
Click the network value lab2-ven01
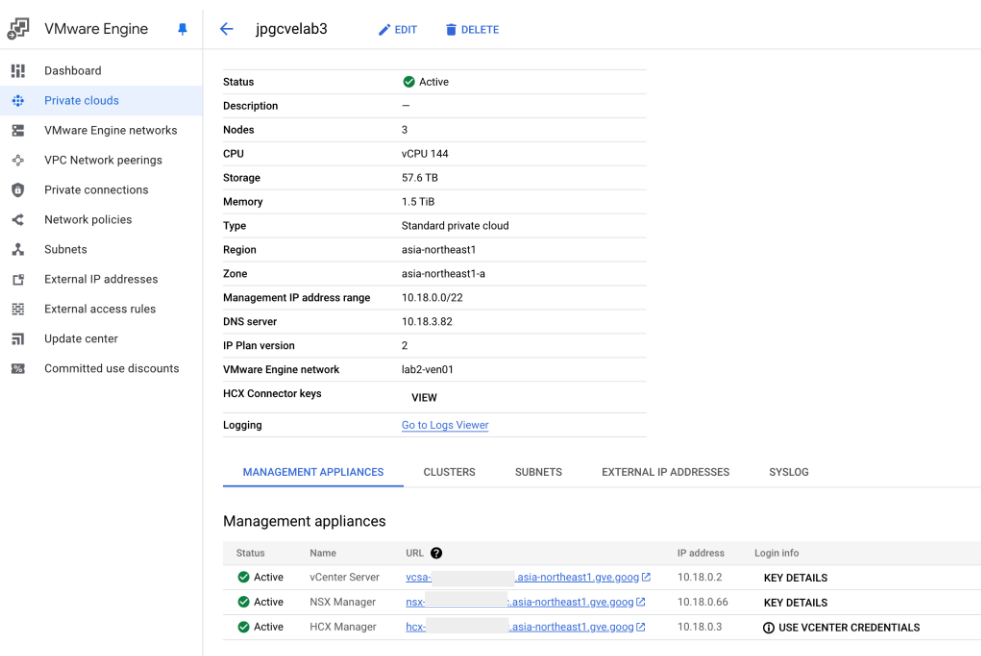tap(427, 370)
